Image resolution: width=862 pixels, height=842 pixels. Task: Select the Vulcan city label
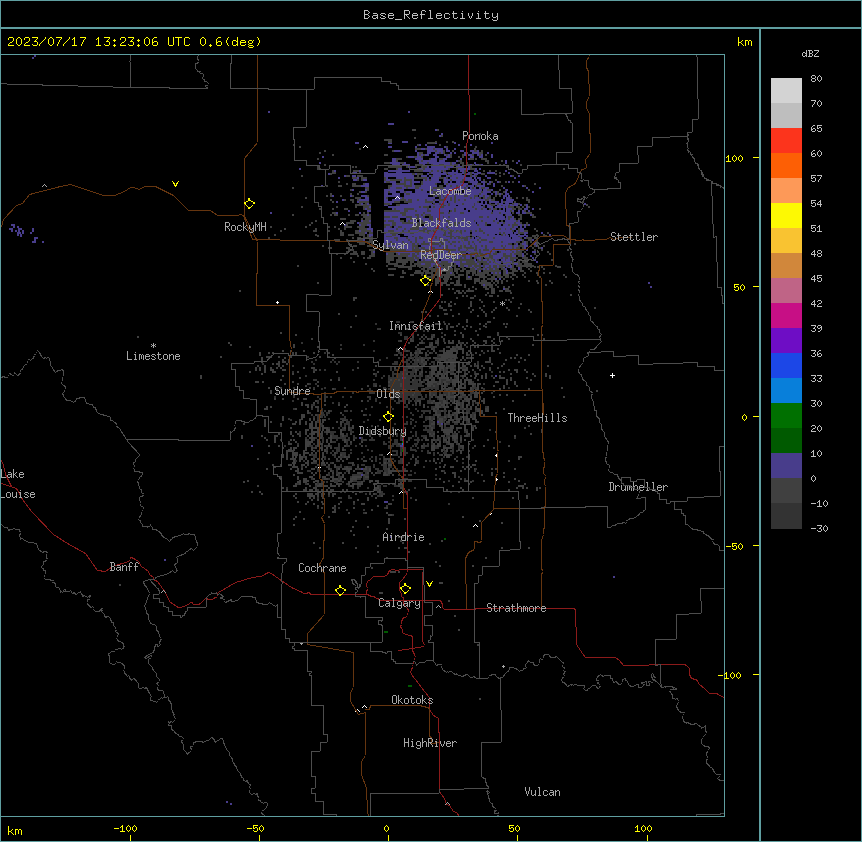pyautogui.click(x=542, y=792)
